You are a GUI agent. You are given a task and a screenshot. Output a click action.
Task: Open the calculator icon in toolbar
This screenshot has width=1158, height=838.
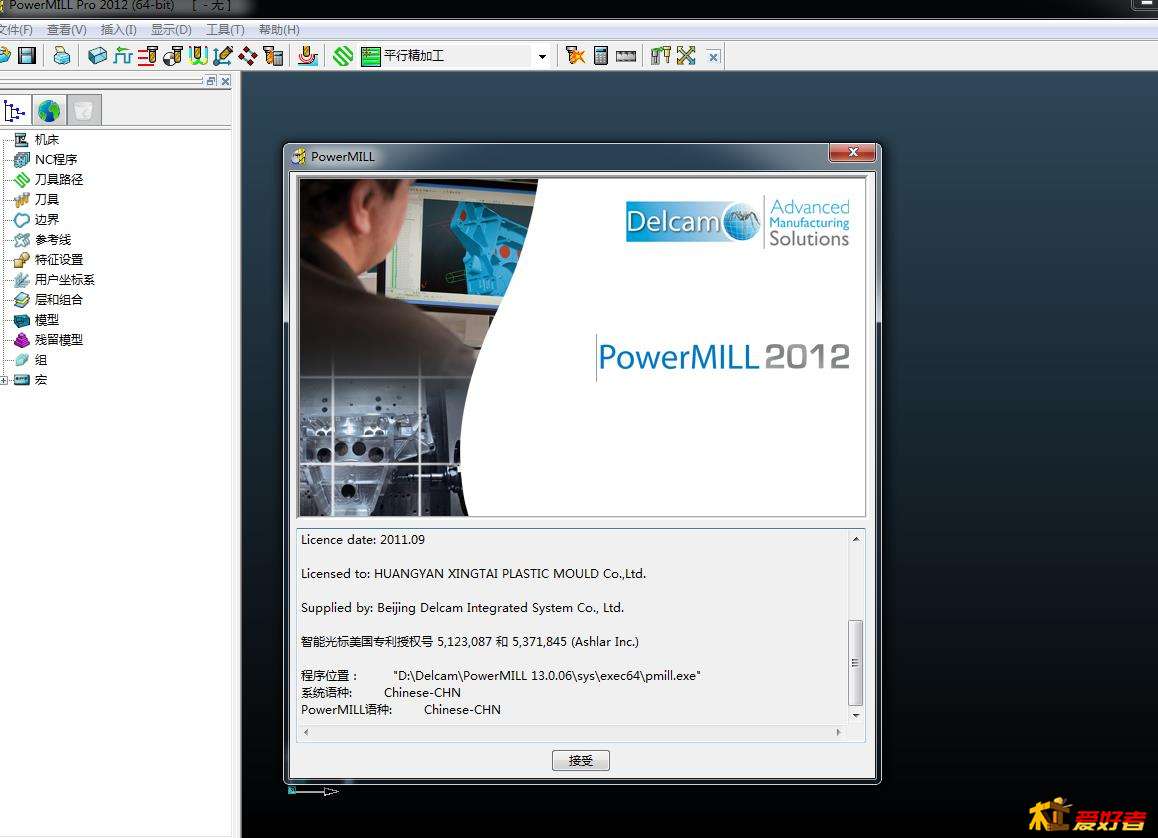pyautogui.click(x=601, y=55)
